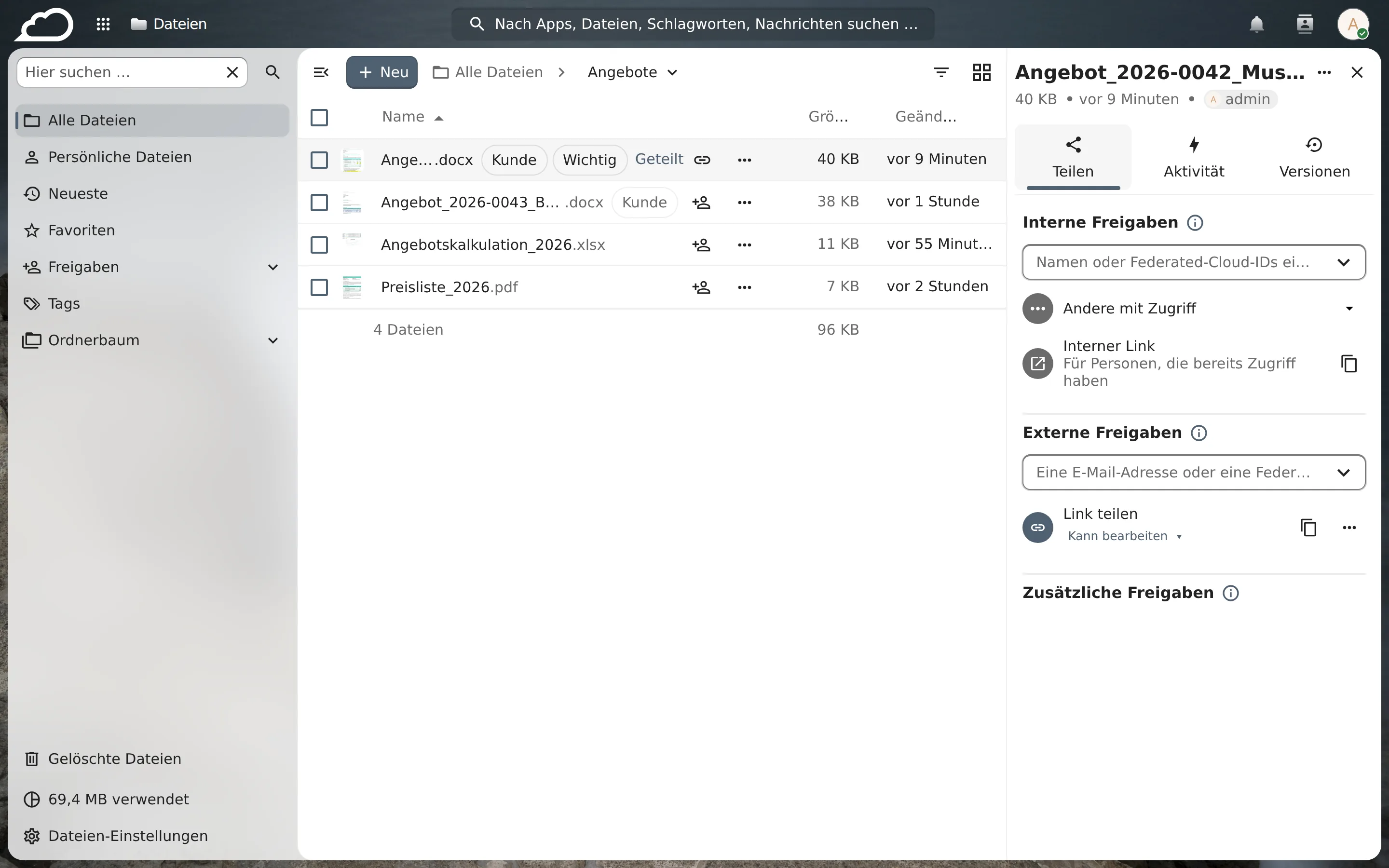Go to Alle Dateien breadcrumb
Image resolution: width=1389 pixels, height=868 pixels.
pyautogui.click(x=488, y=72)
